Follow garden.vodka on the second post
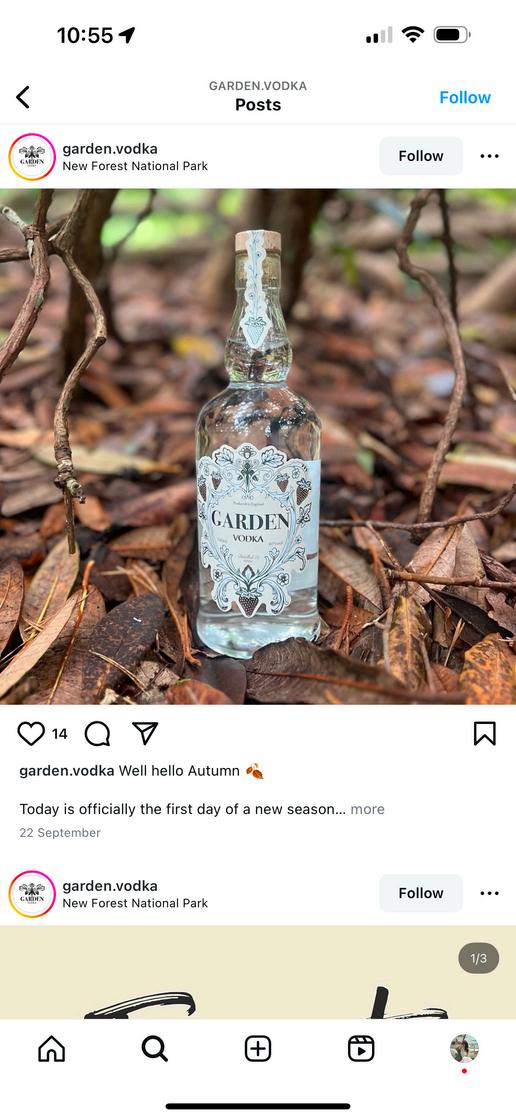The image size is (516, 1119). click(421, 893)
